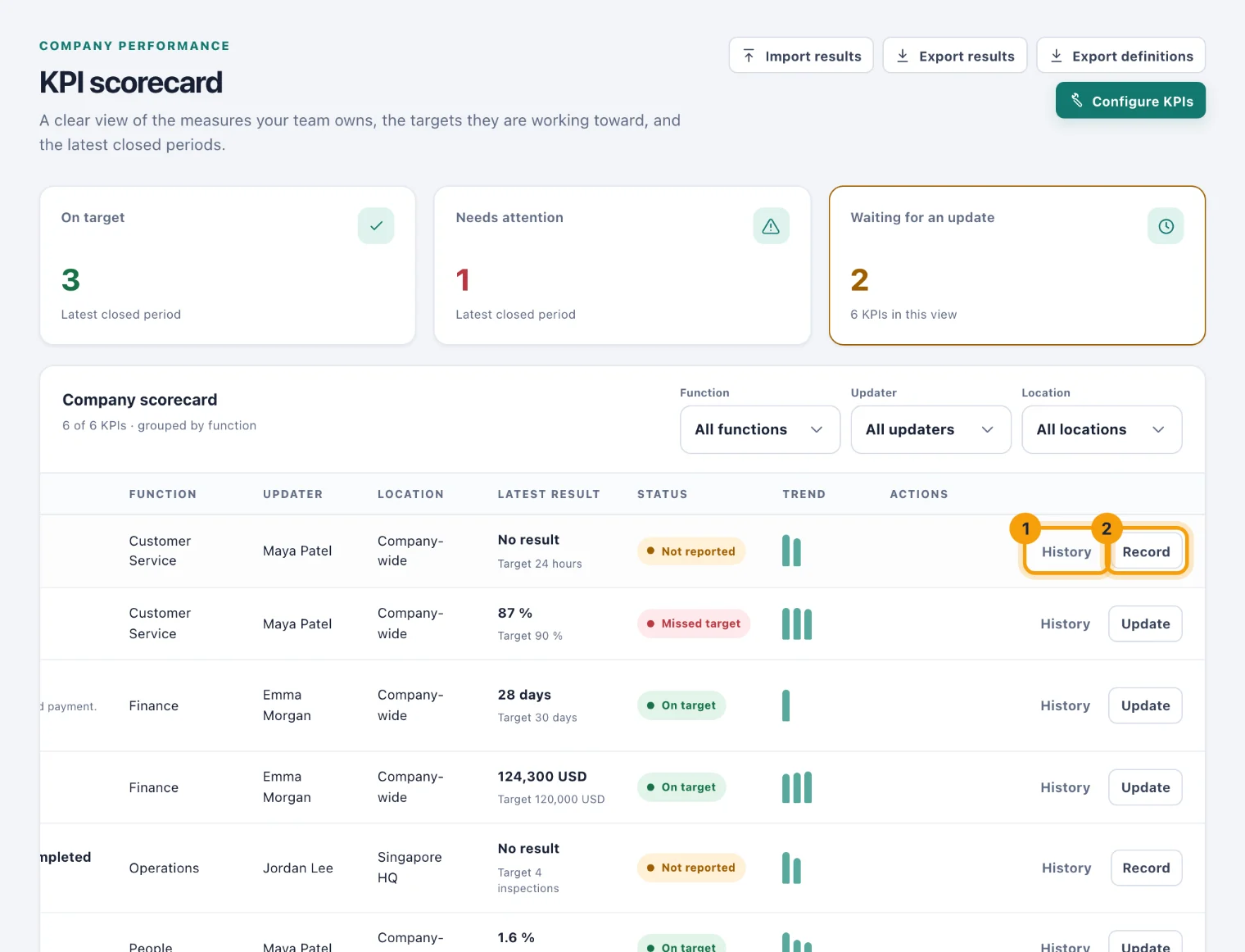Viewport: 1245px width, 952px height.
Task: Click trend bars in the Jordan Lee row
Action: (791, 868)
